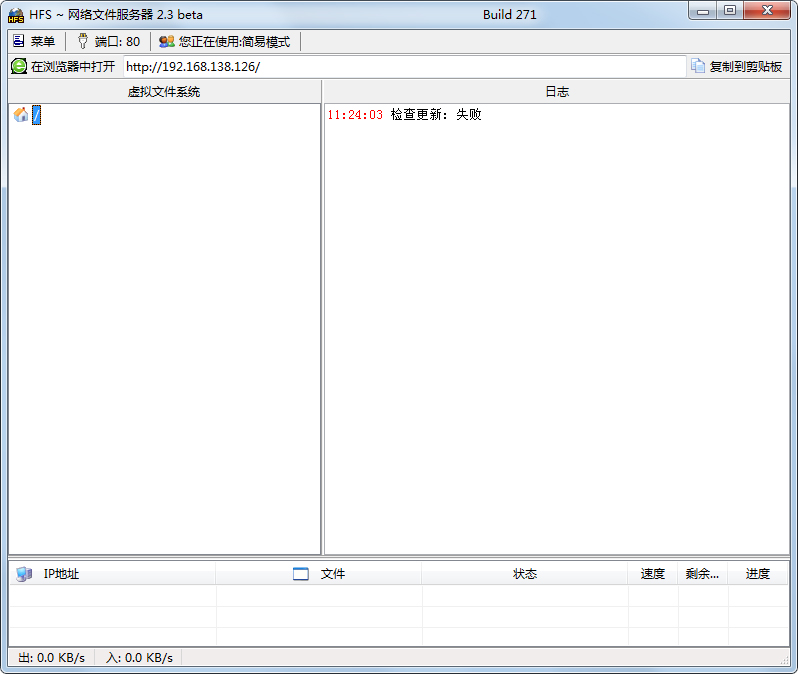Click the 11:24:03 timestamp in log
This screenshot has height=674, width=798.
pyautogui.click(x=355, y=115)
